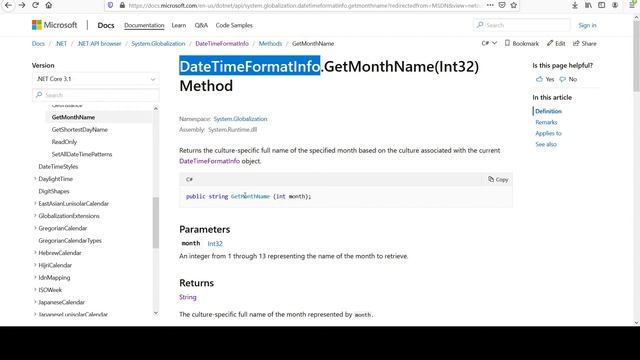Select ReadOnly in sidebar

point(64,142)
